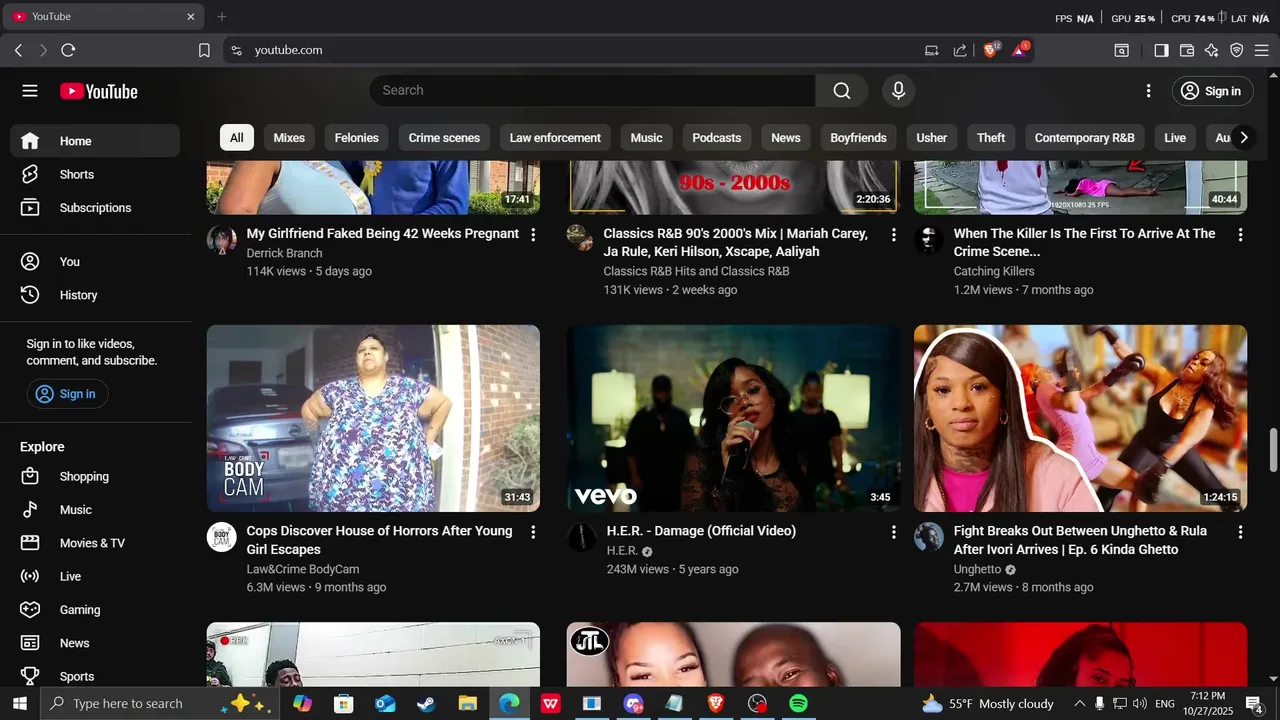Click the YouTube logo
Image resolution: width=1280 pixels, height=720 pixels.
98,91
